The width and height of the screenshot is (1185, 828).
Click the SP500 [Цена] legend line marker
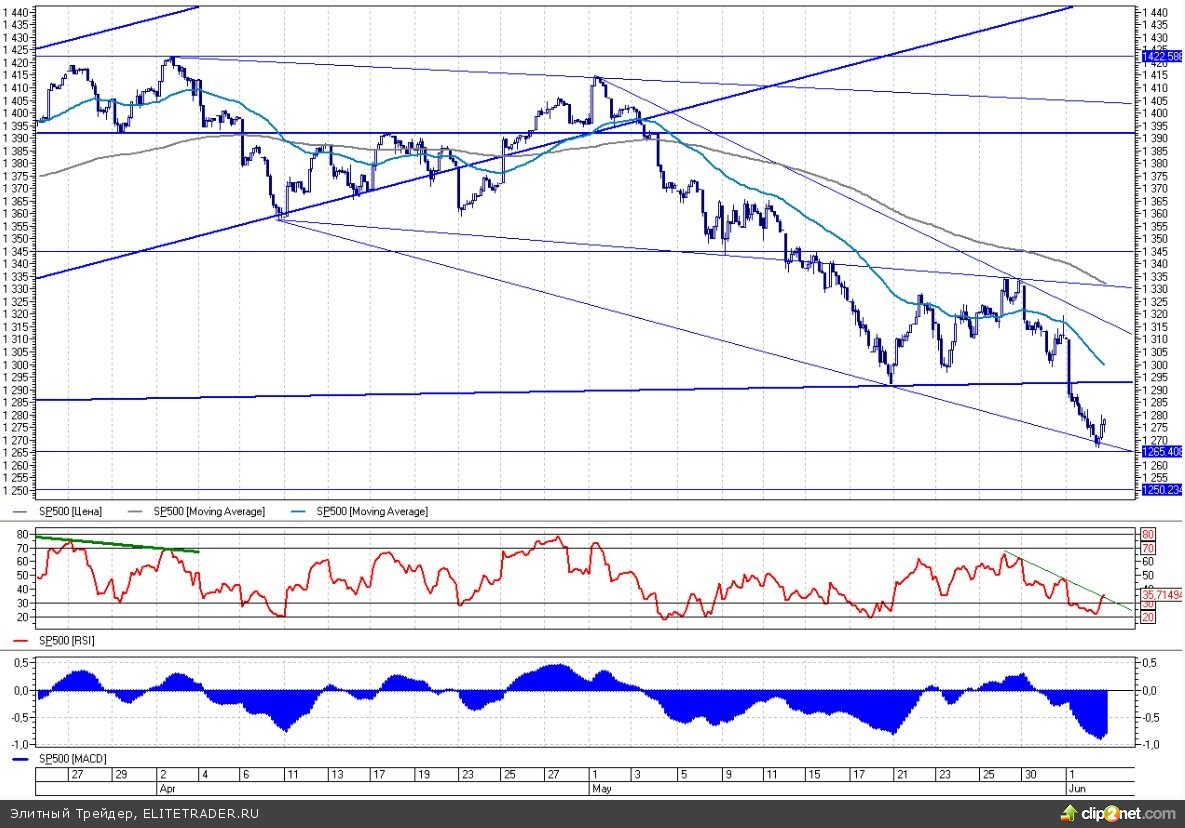tap(22, 512)
